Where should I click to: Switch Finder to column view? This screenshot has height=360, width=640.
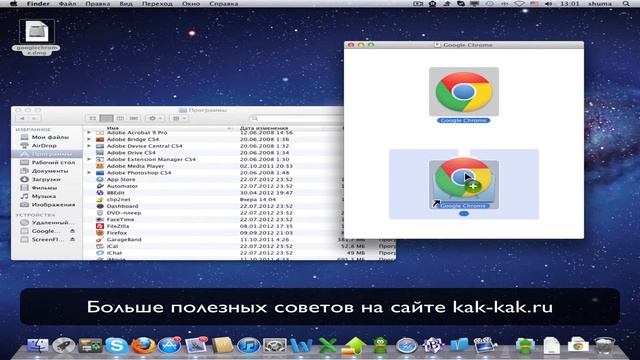click(x=120, y=118)
